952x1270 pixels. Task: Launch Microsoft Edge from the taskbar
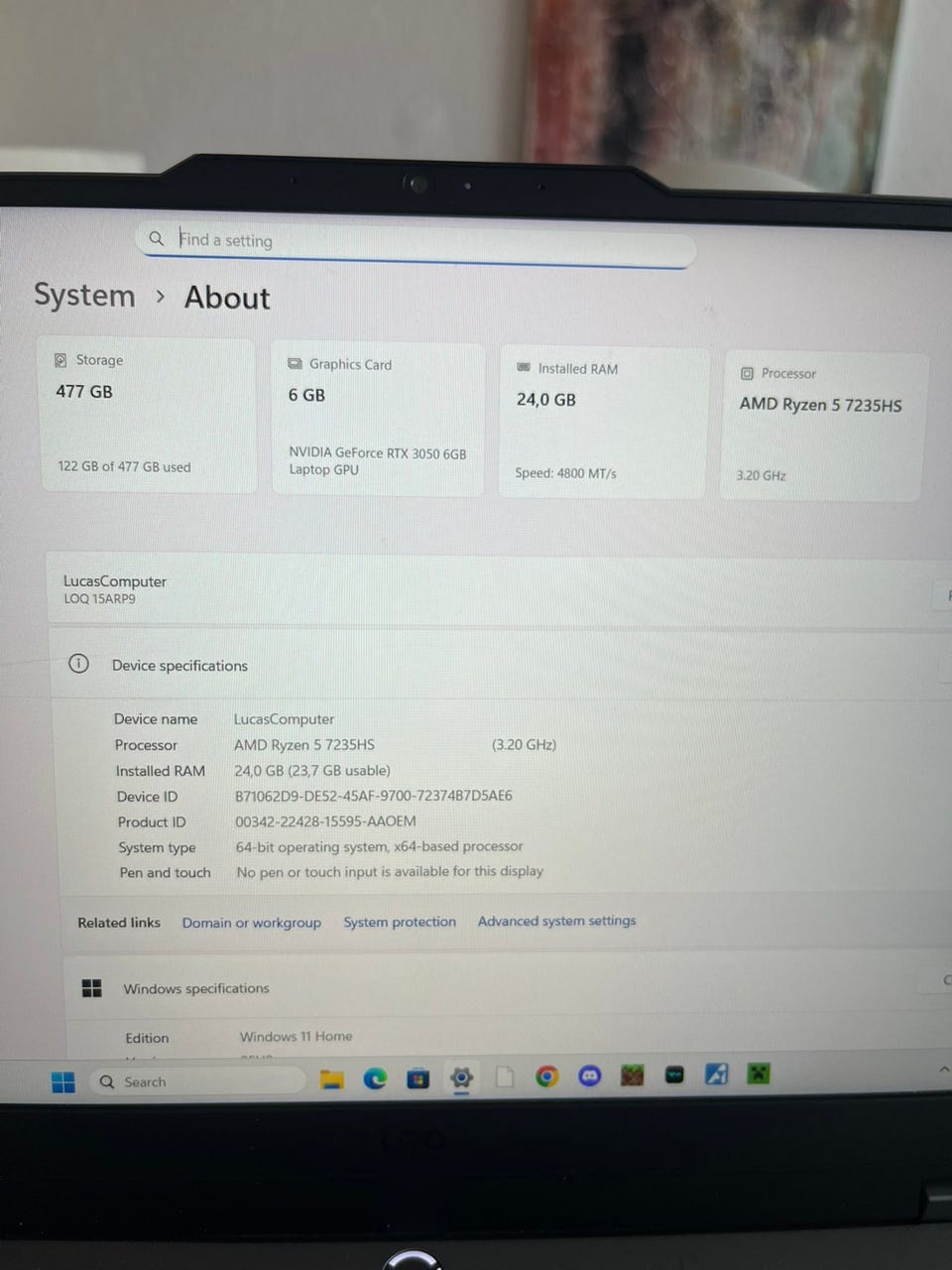375,1079
